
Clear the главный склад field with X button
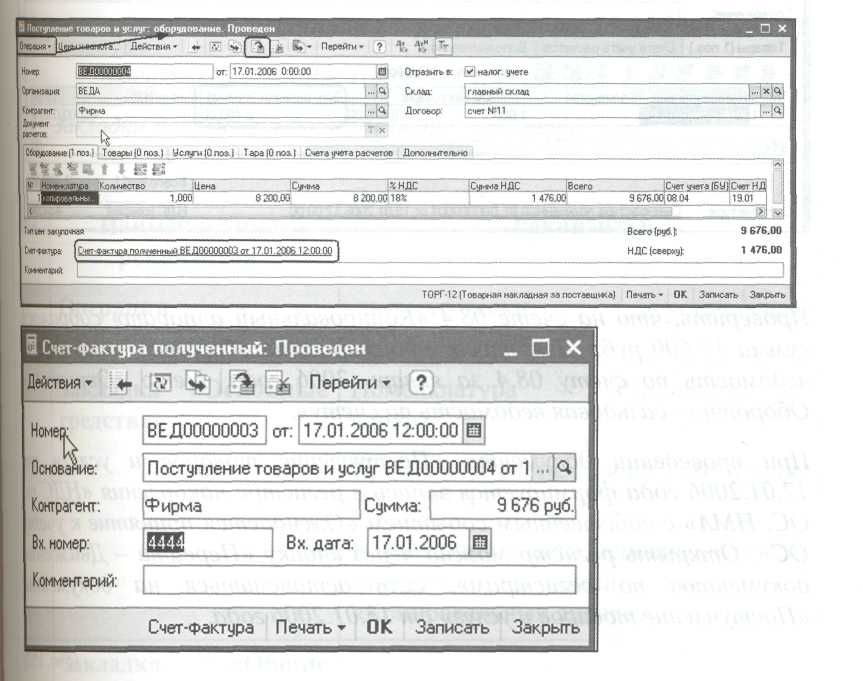point(766,91)
